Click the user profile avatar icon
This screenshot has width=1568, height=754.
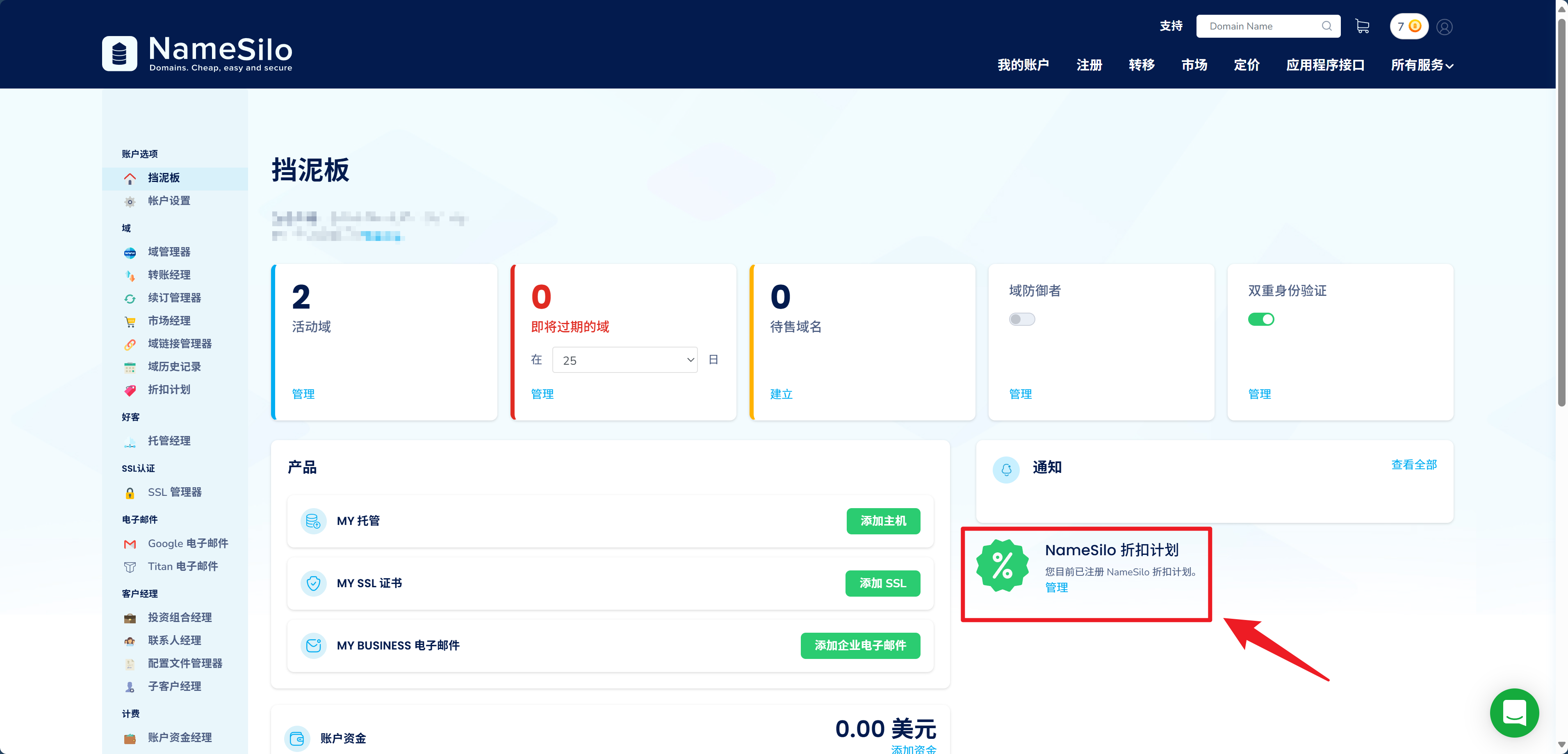tap(1445, 27)
